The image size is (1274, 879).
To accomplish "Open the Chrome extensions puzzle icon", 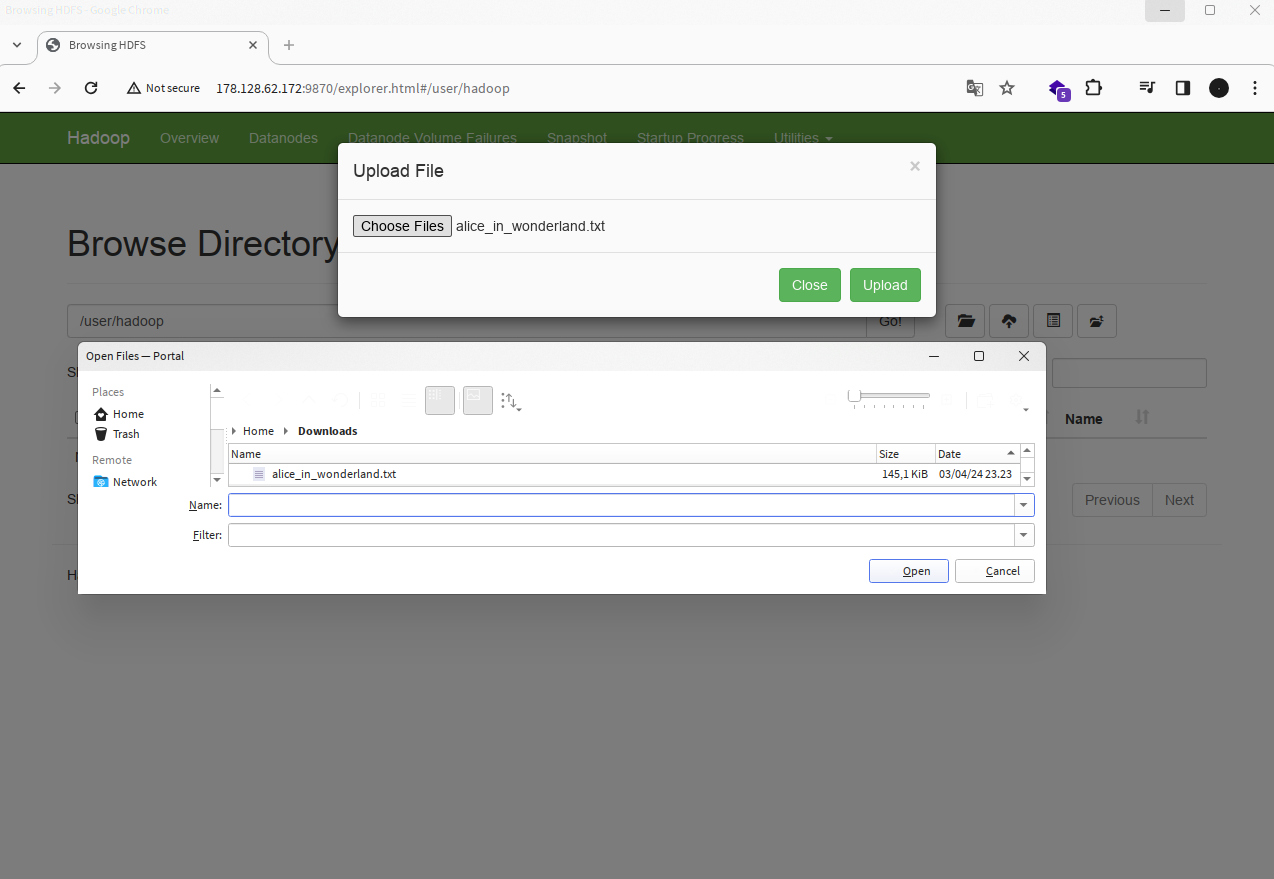I will pyautogui.click(x=1093, y=88).
